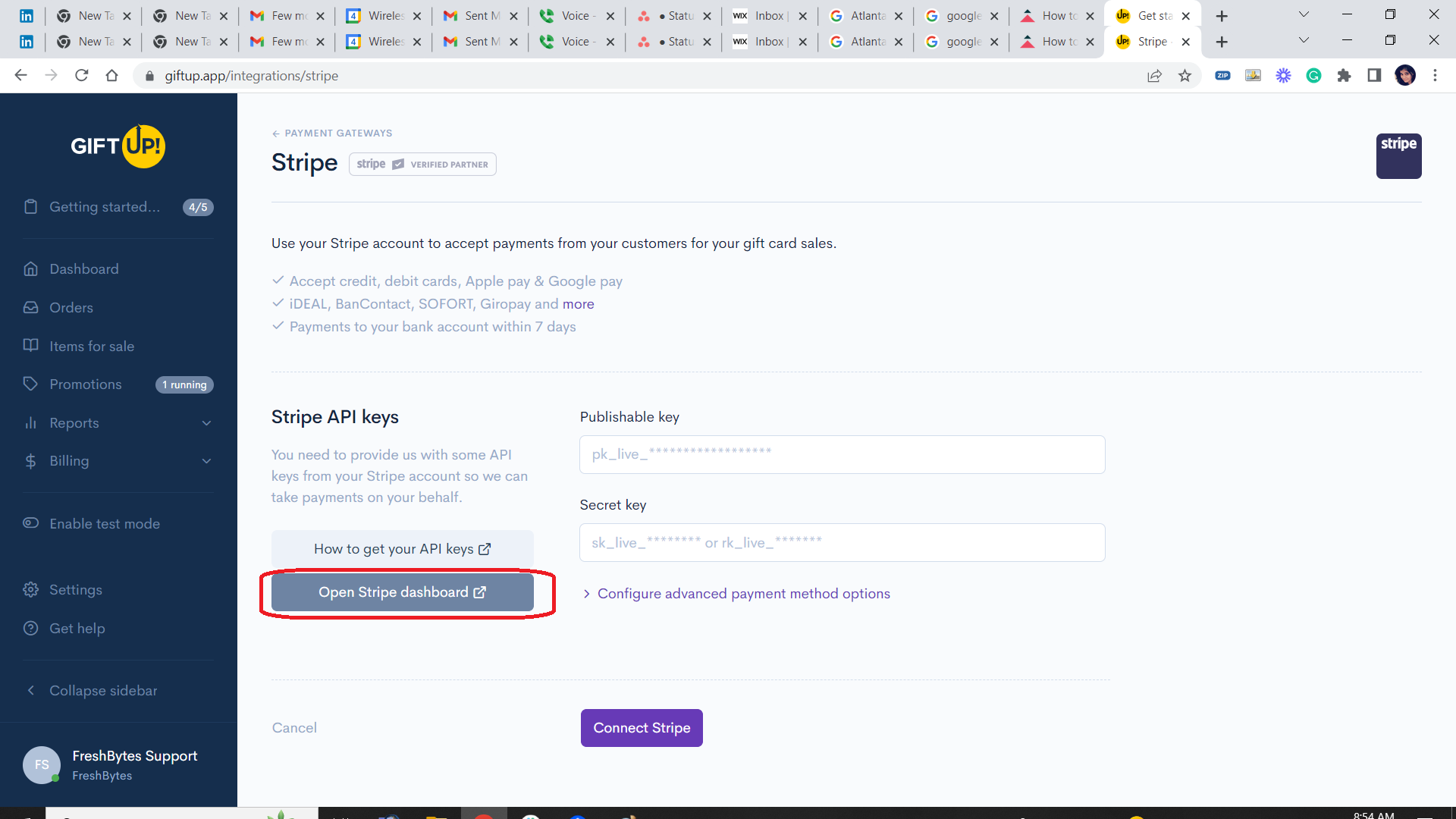Expand the Billing submenu chevron
Screen dimensions: 1456x819
pyautogui.click(x=206, y=461)
